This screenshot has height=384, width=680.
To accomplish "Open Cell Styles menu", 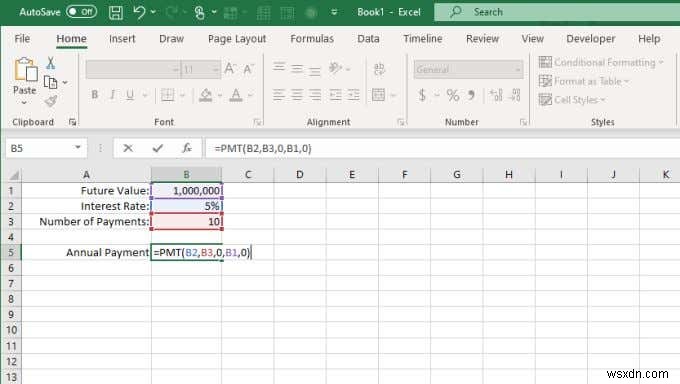I will tap(572, 100).
